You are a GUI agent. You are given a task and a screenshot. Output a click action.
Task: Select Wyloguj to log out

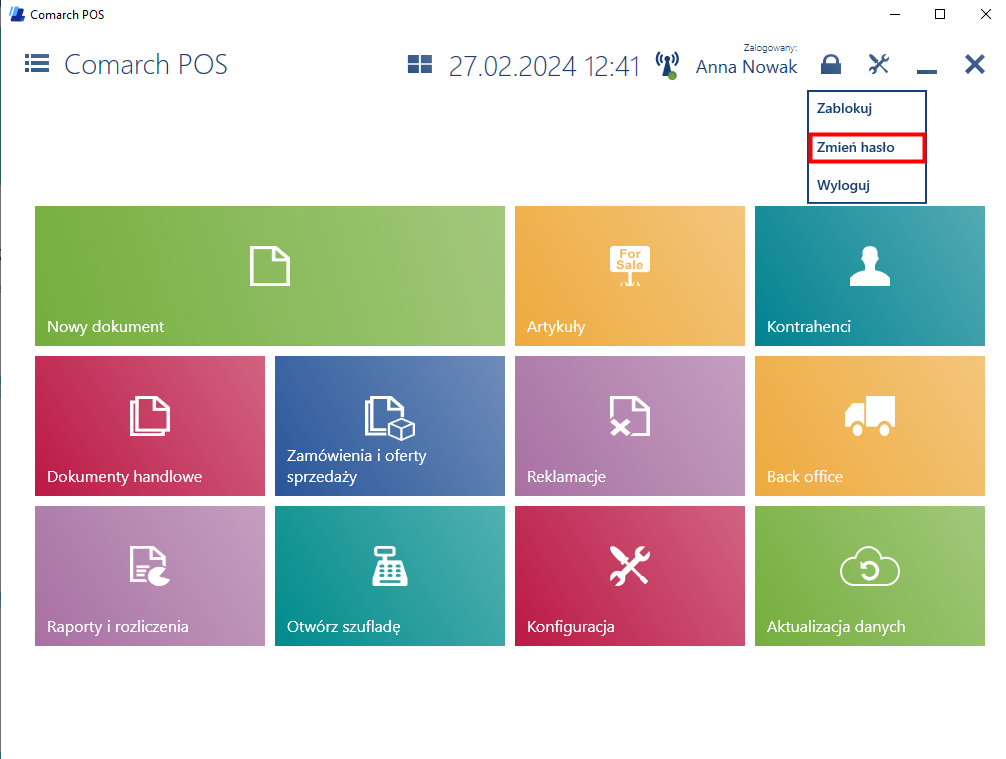(x=866, y=185)
